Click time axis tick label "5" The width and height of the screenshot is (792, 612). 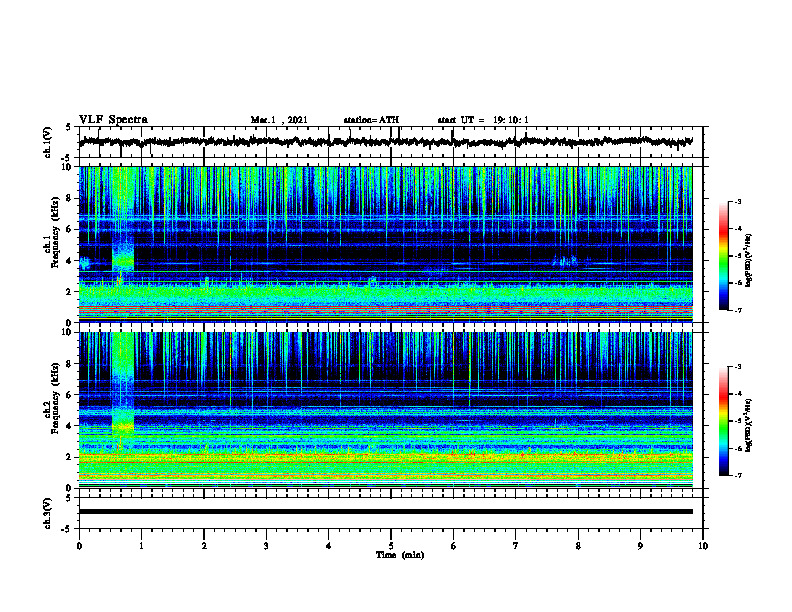[391, 546]
